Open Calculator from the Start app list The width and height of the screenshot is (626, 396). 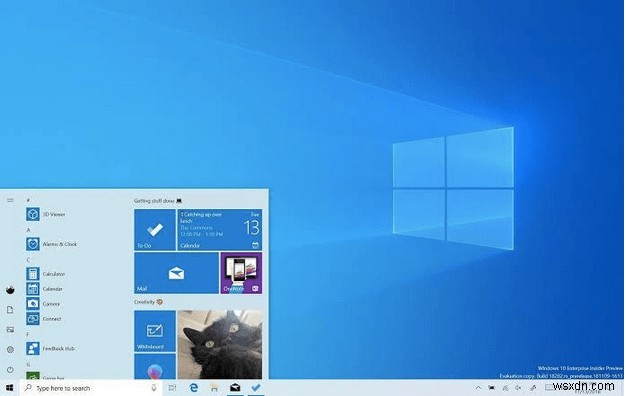[x=46, y=274]
